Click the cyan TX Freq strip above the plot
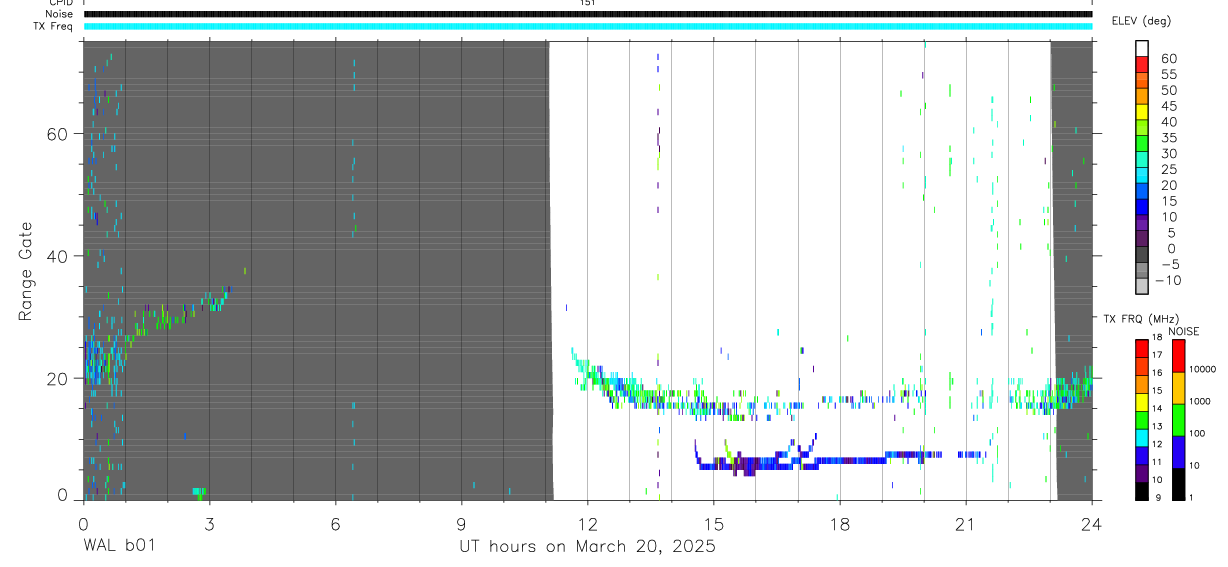The height and width of the screenshot is (567, 1228). (x=588, y=26)
